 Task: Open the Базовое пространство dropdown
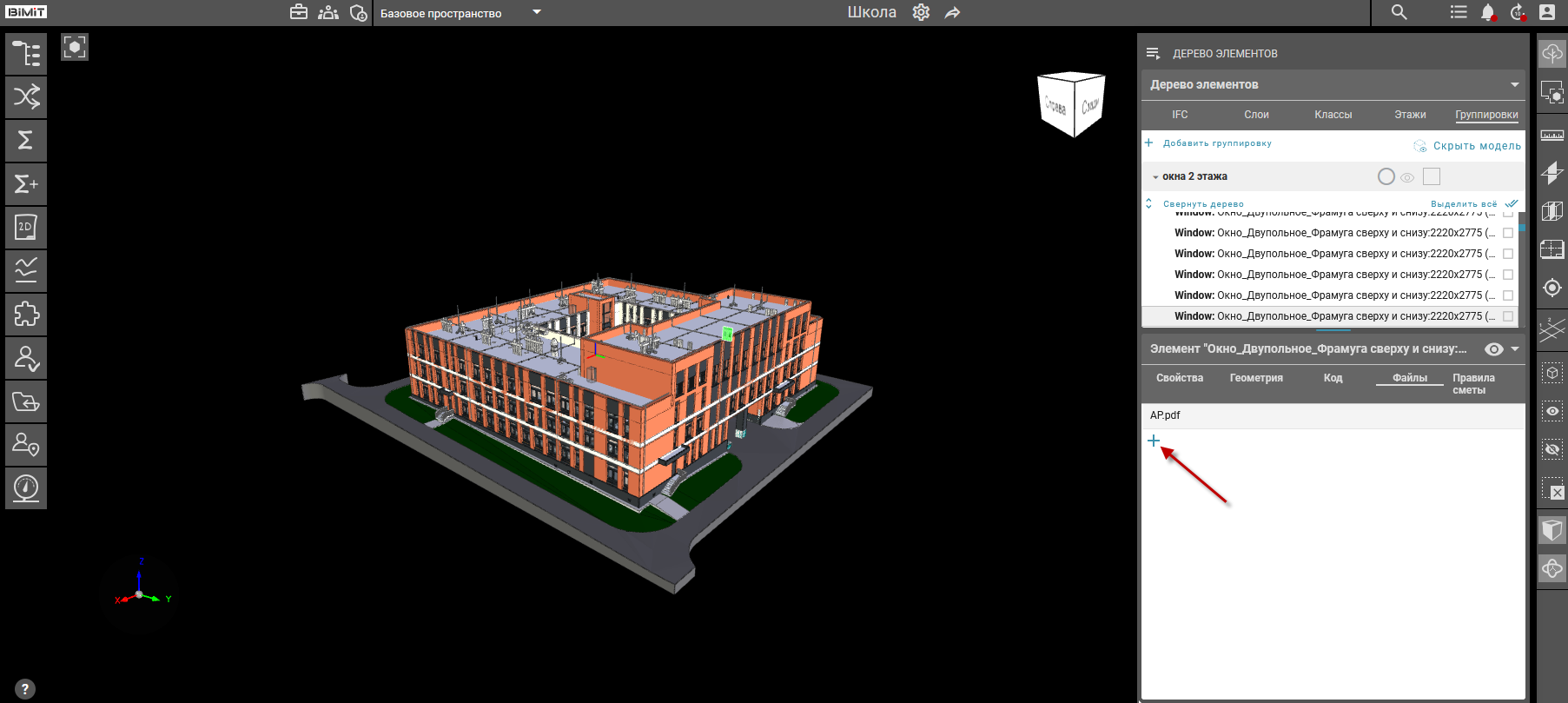[x=537, y=12]
